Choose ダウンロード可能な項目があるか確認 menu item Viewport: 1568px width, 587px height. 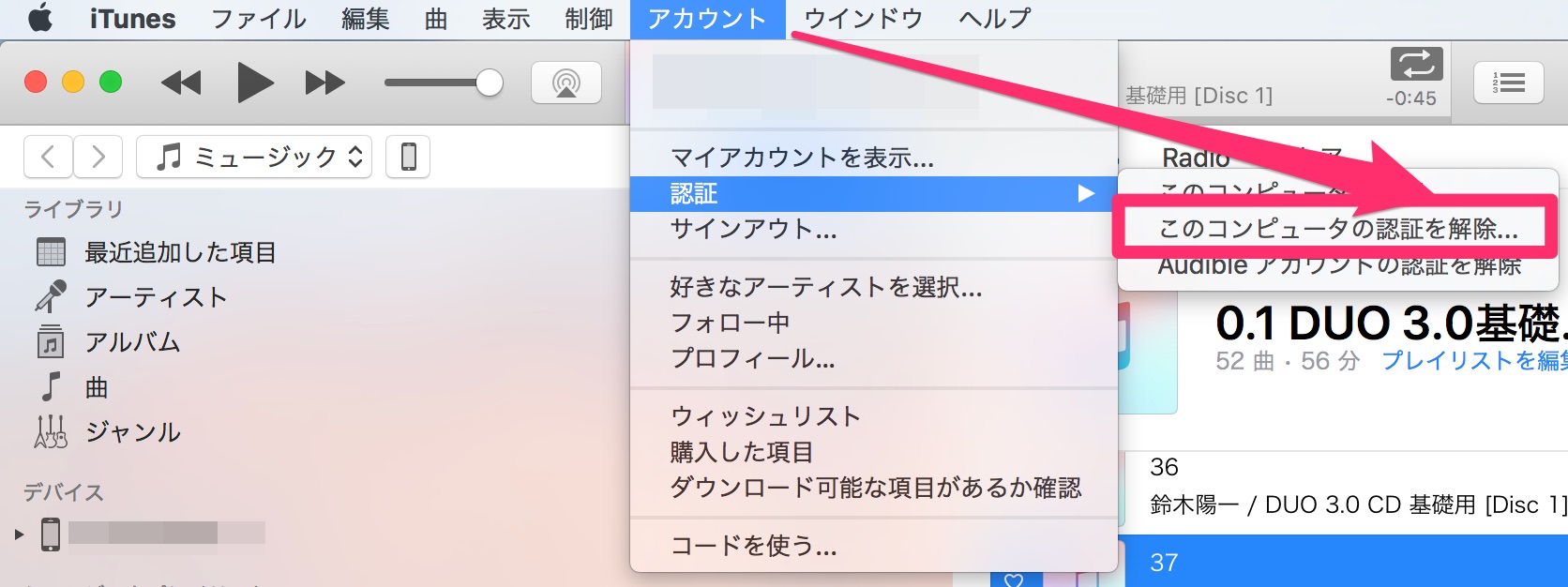click(x=874, y=488)
